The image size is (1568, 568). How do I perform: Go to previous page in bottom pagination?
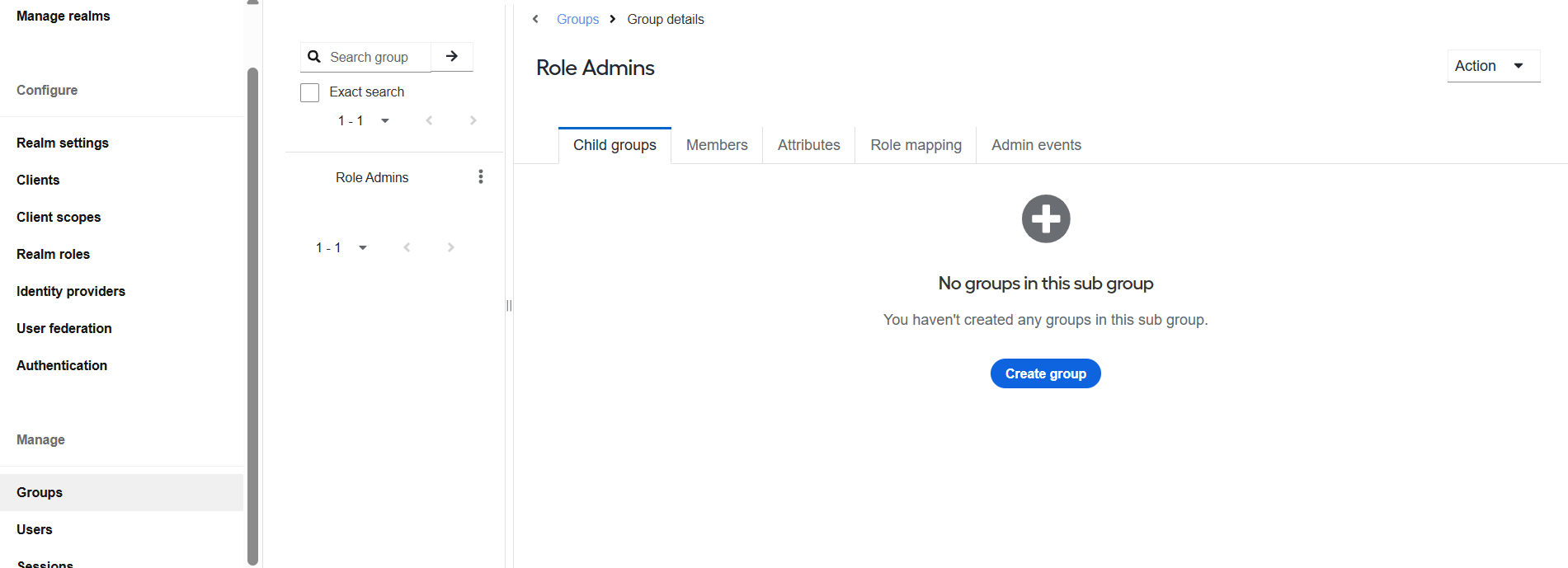407,247
